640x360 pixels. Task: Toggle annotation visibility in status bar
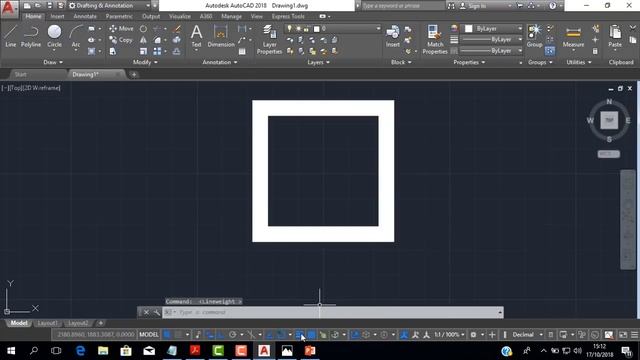pyautogui.click(x=404, y=335)
